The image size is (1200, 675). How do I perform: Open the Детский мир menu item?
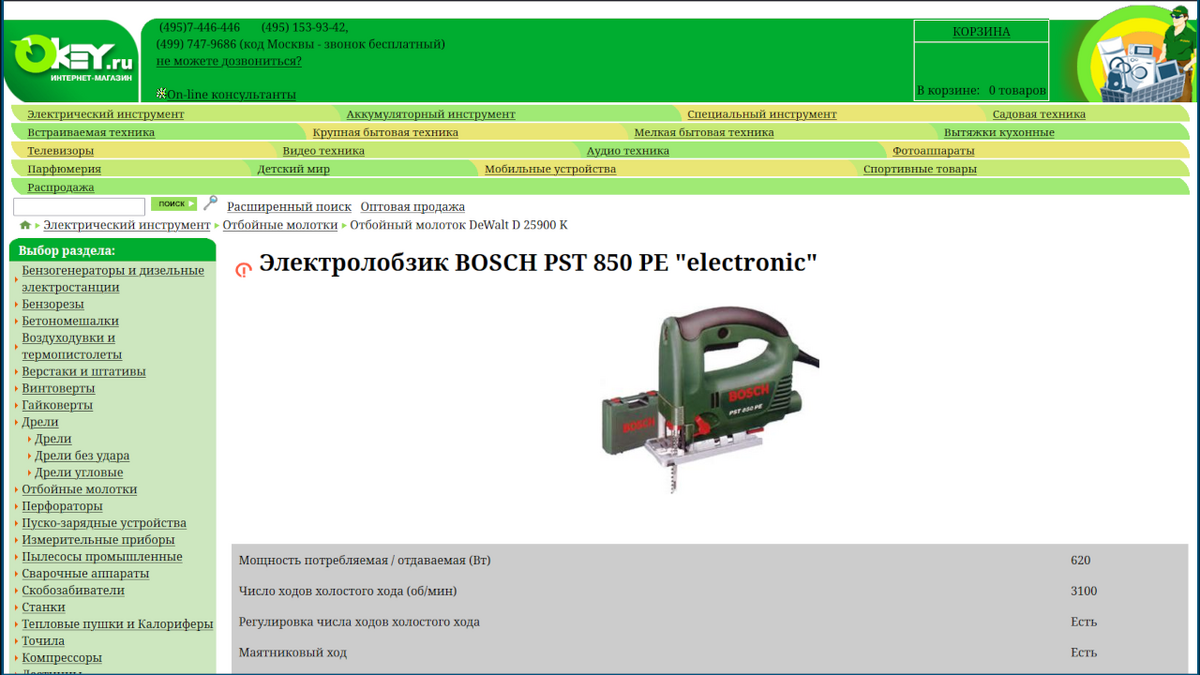click(293, 169)
